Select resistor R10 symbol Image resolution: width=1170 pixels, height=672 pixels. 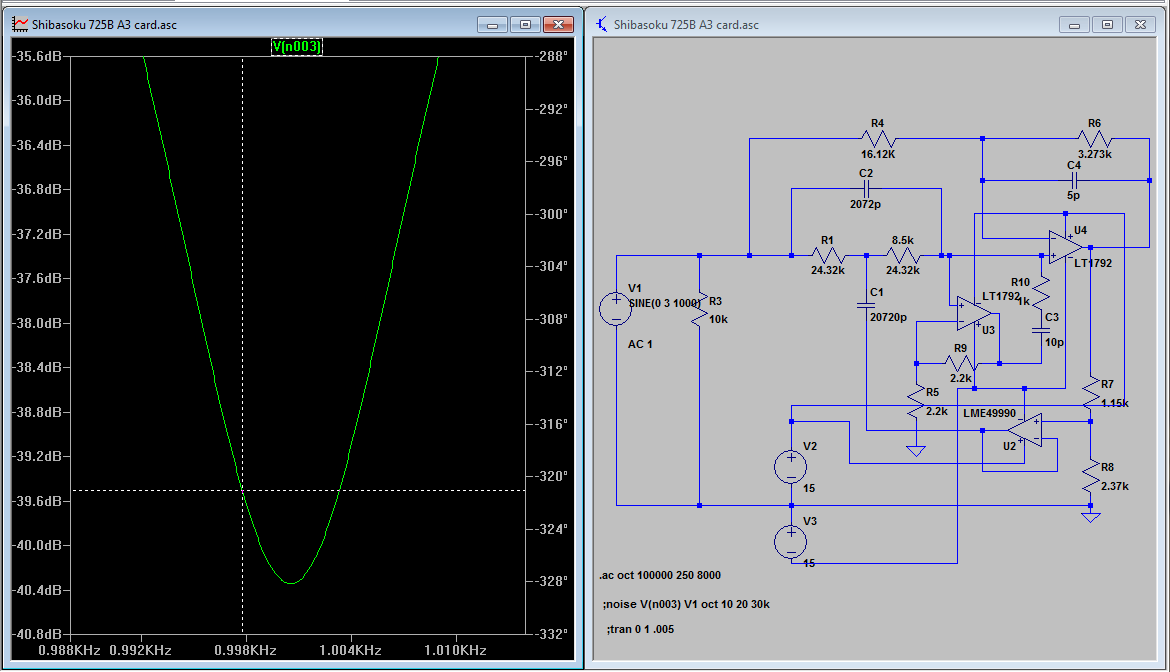click(x=1041, y=292)
